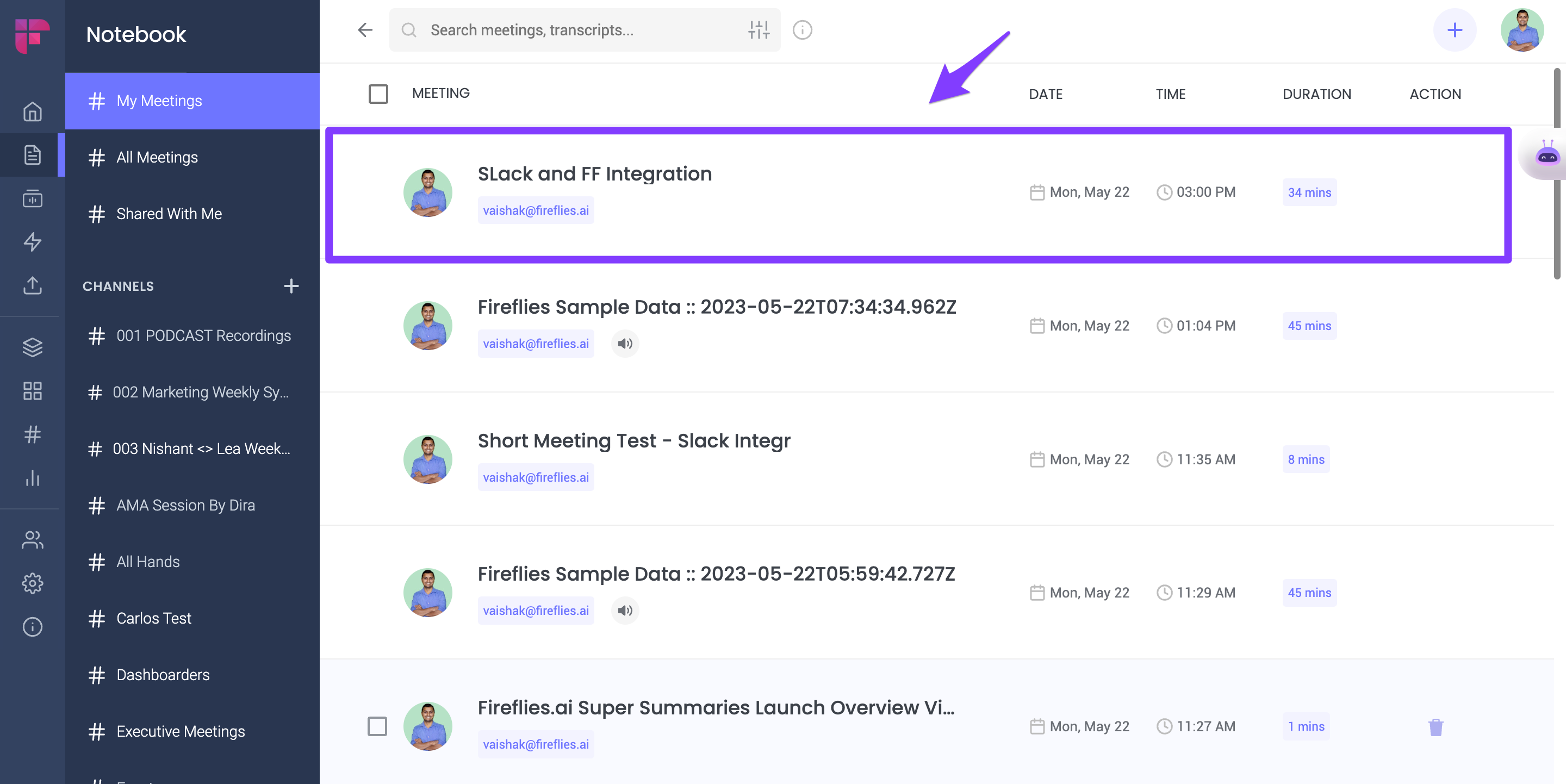Play audio for Fireflies Sample Data 07:34:34
This screenshot has height=784, width=1566.
click(625, 344)
